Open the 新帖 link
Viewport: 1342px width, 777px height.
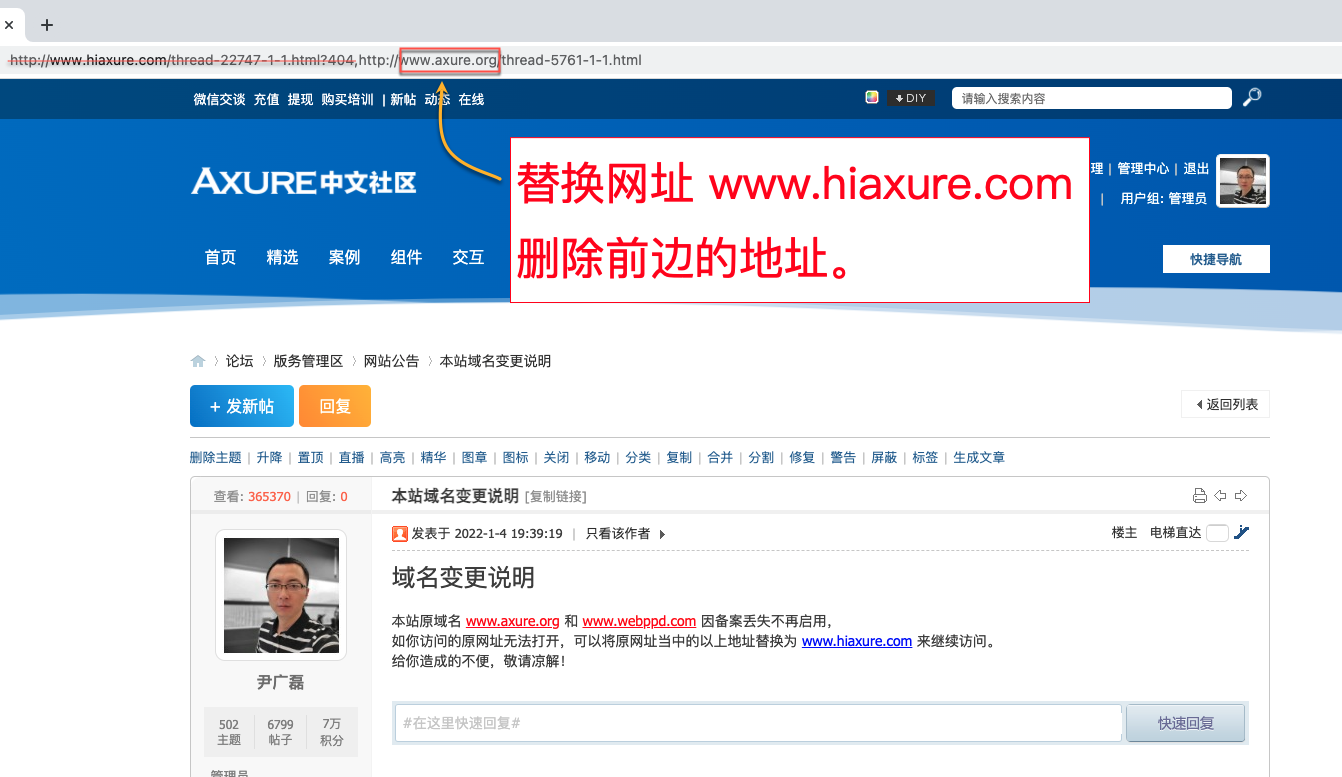[x=403, y=99]
